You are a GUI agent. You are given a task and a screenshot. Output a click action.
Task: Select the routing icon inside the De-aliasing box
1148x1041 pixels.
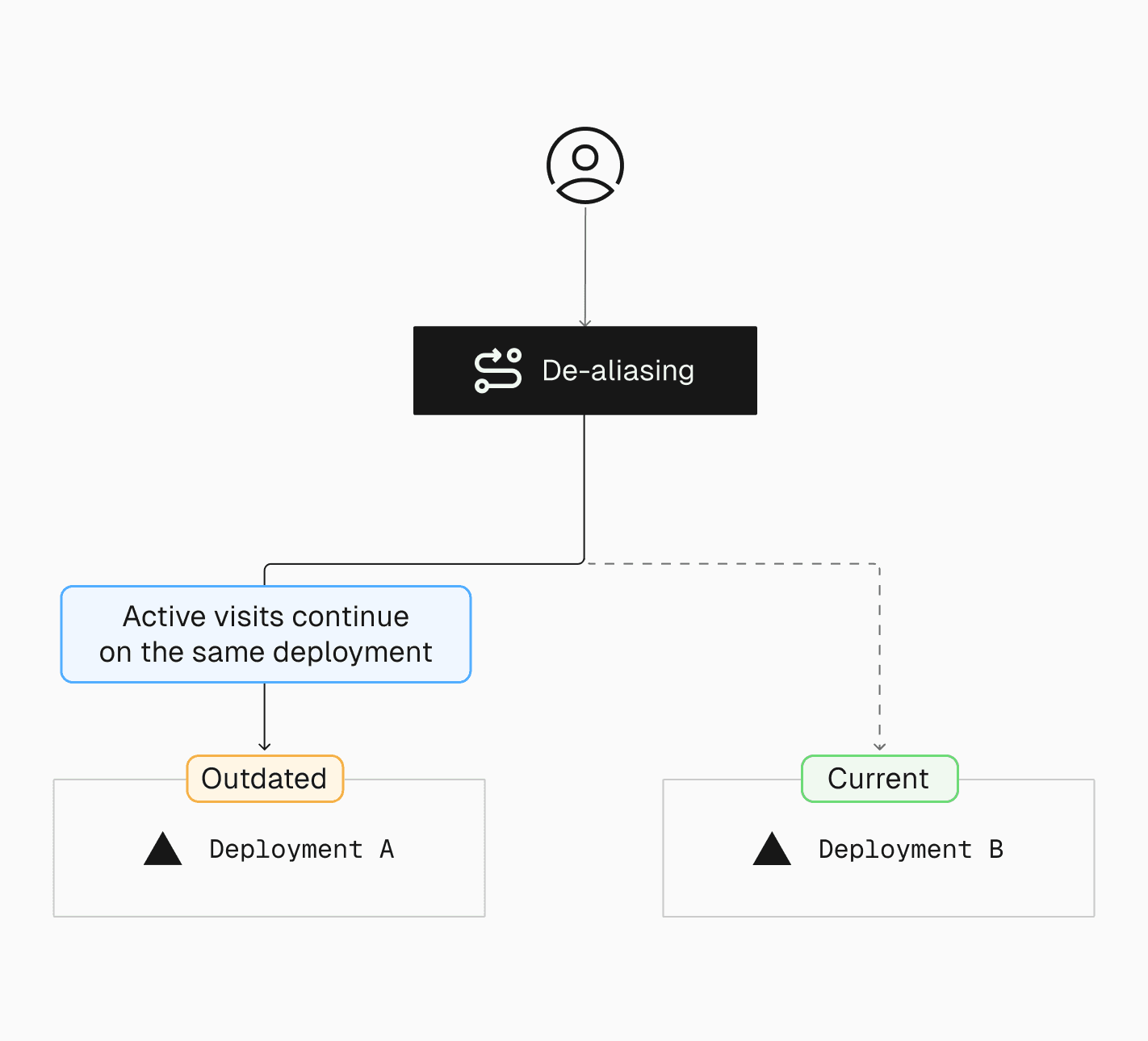pyautogui.click(x=498, y=370)
